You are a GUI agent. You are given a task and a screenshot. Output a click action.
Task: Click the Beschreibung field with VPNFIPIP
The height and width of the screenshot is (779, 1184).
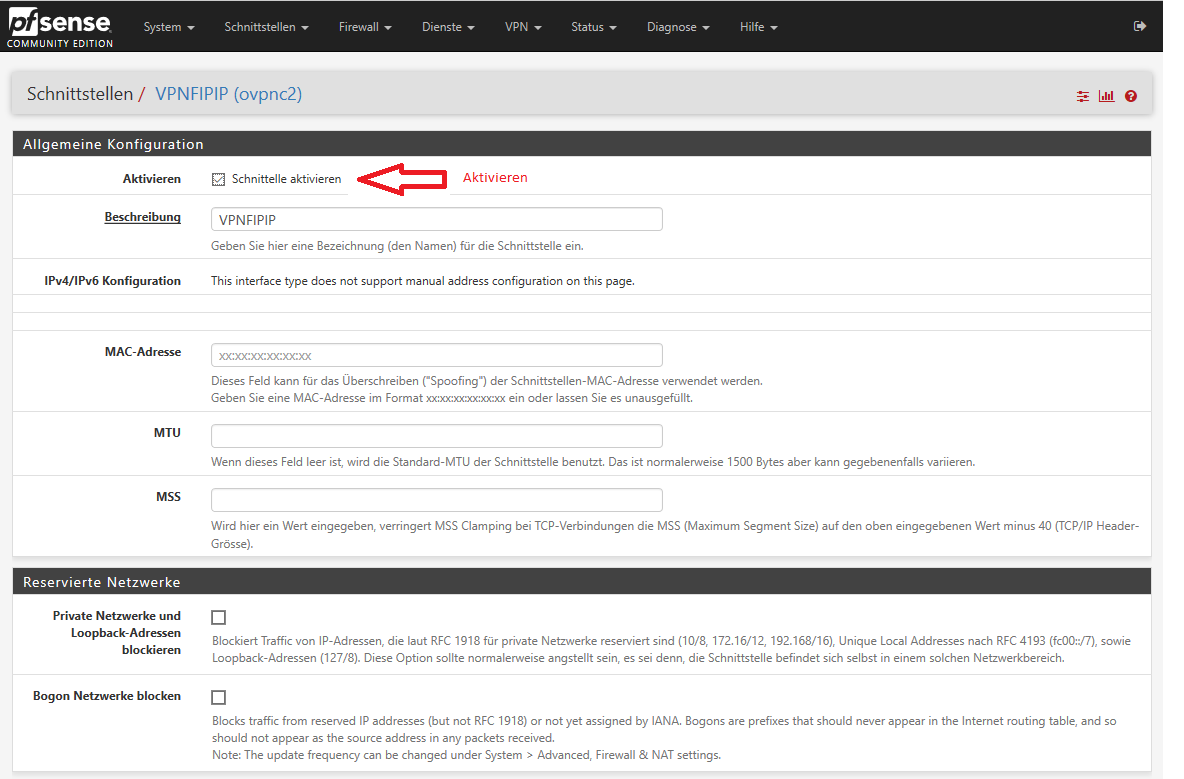pyautogui.click(x=436, y=219)
